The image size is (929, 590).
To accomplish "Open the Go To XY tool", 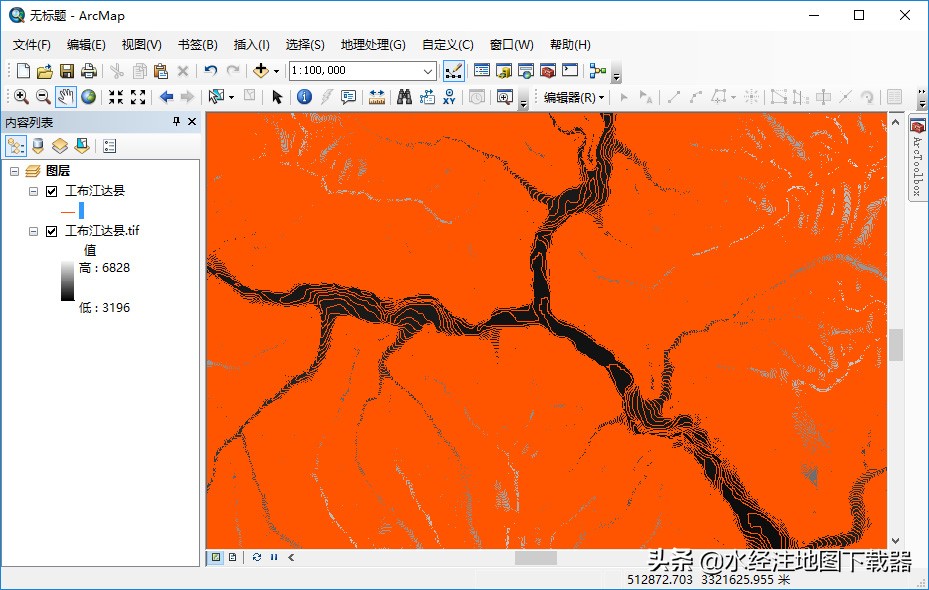I will tap(448, 97).
